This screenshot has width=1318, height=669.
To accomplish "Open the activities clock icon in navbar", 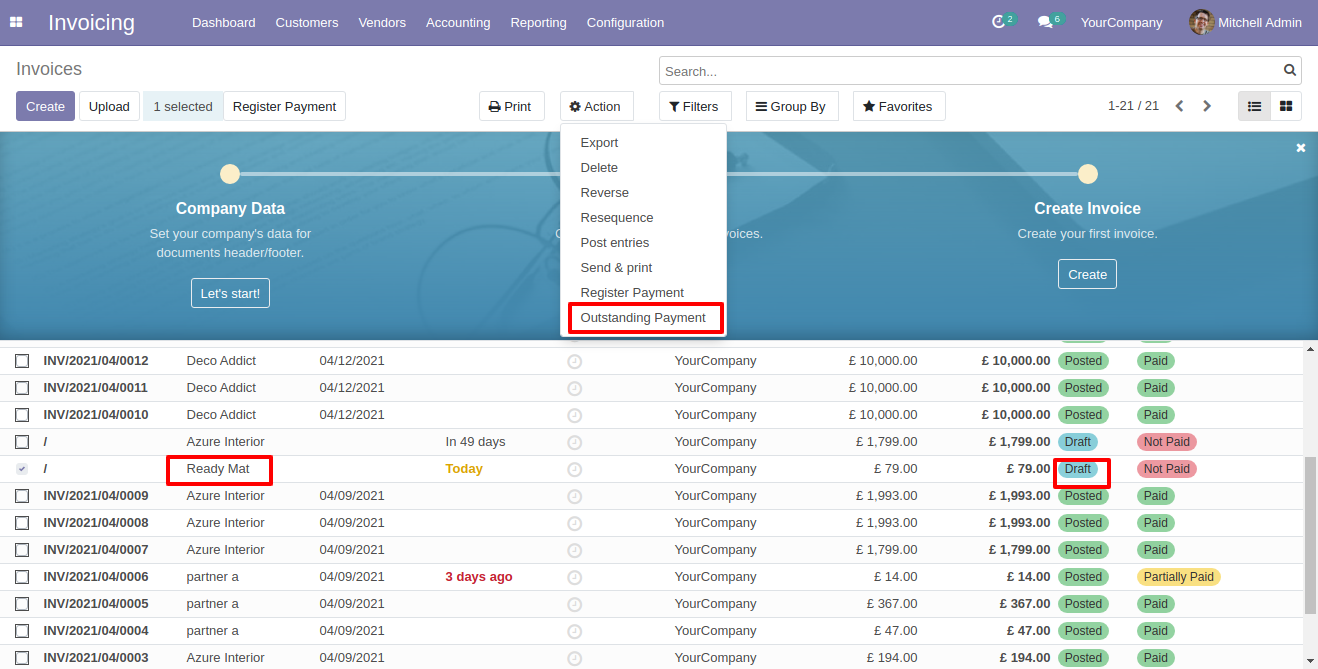I will click(x=998, y=22).
